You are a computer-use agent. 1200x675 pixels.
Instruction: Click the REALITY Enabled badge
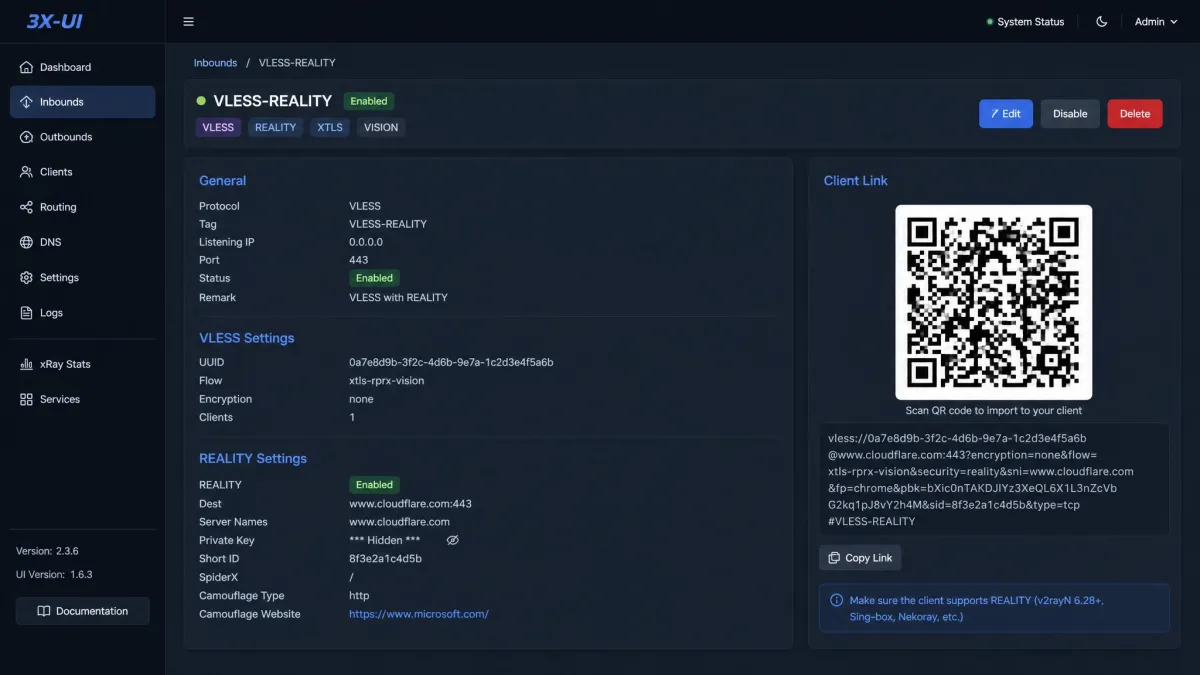click(x=374, y=485)
